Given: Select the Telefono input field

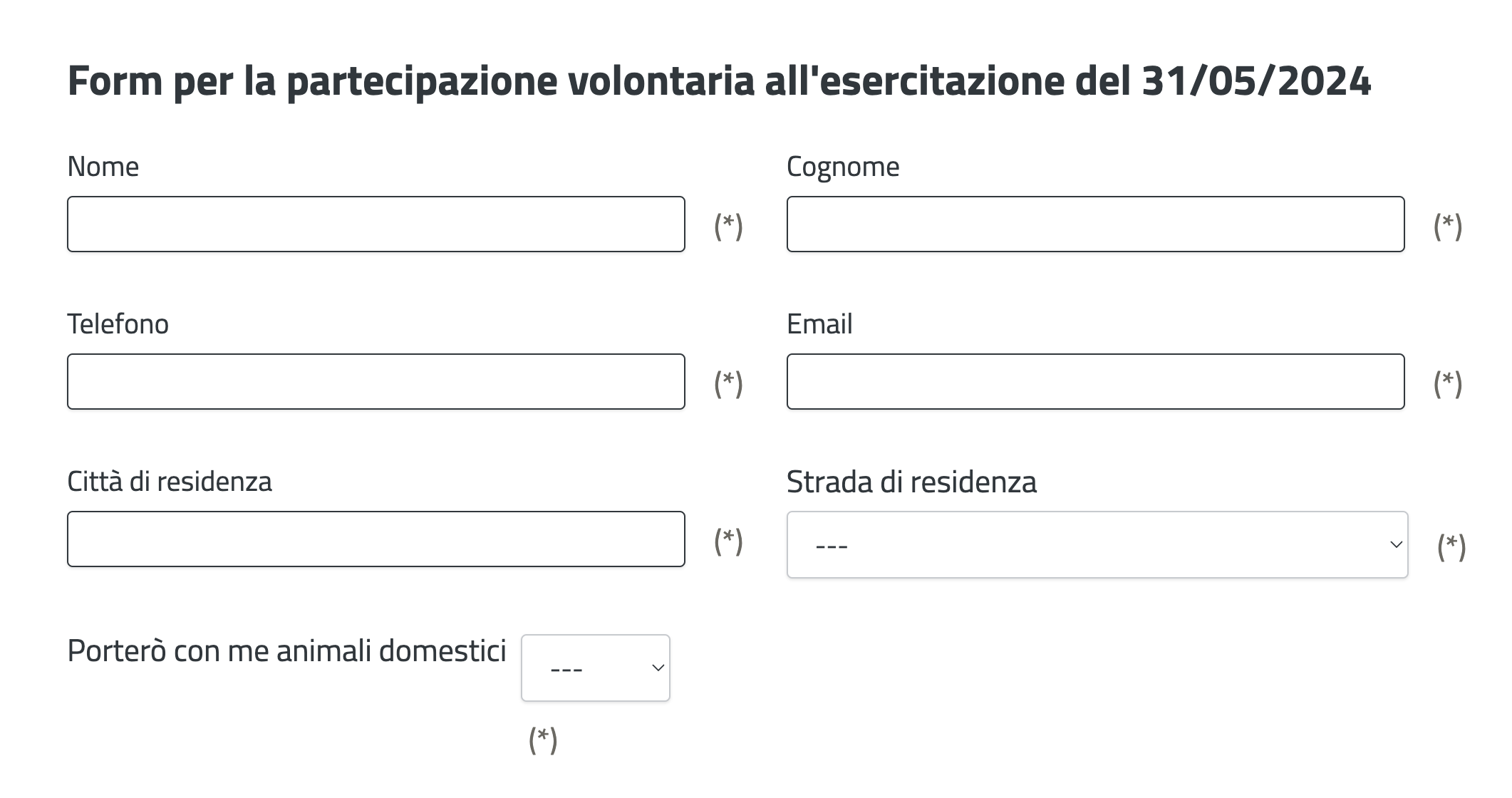Looking at the screenshot, I should point(376,382).
